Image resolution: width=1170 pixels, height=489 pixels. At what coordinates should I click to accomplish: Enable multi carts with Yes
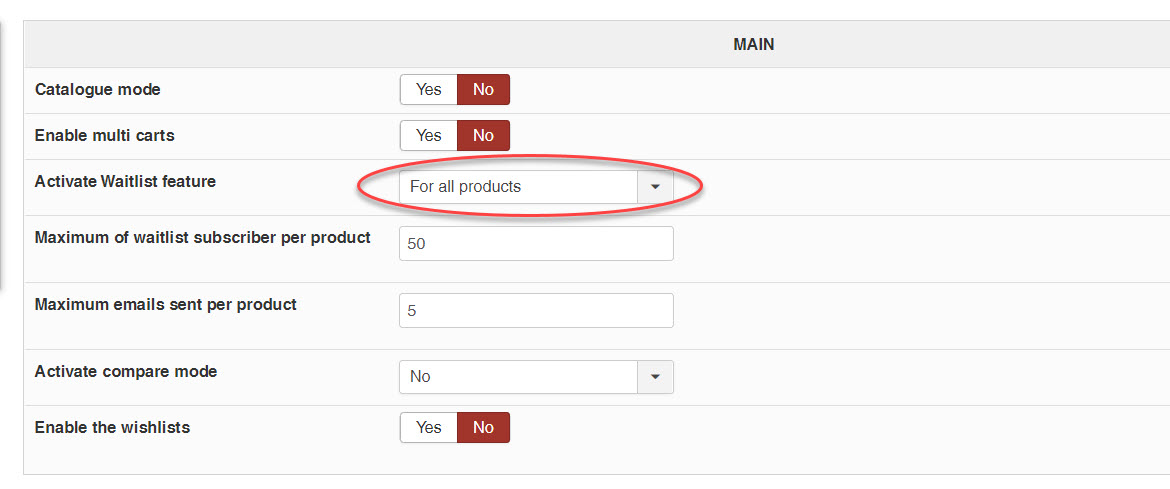point(428,136)
